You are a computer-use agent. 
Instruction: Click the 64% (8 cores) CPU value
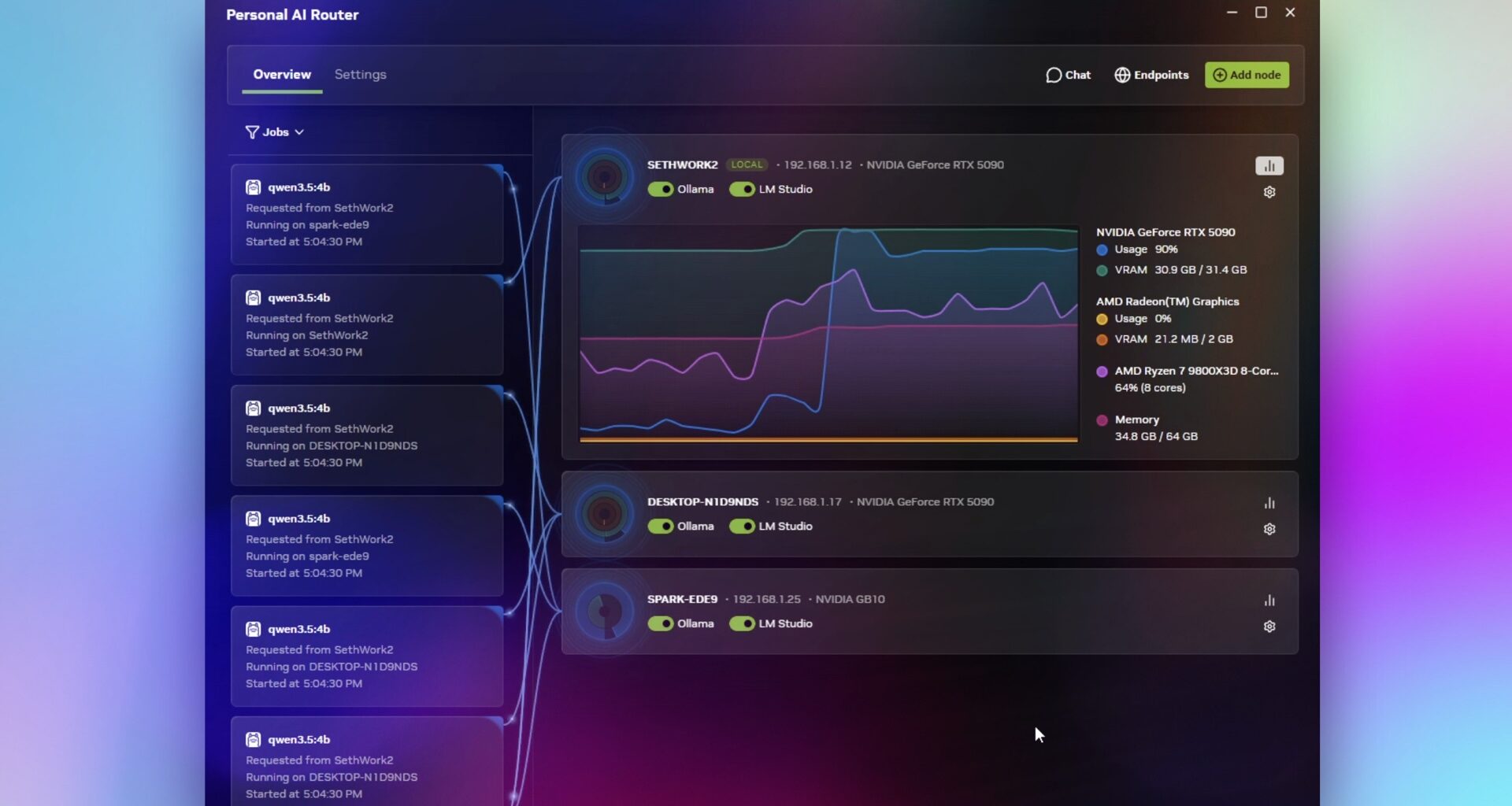pos(1150,387)
